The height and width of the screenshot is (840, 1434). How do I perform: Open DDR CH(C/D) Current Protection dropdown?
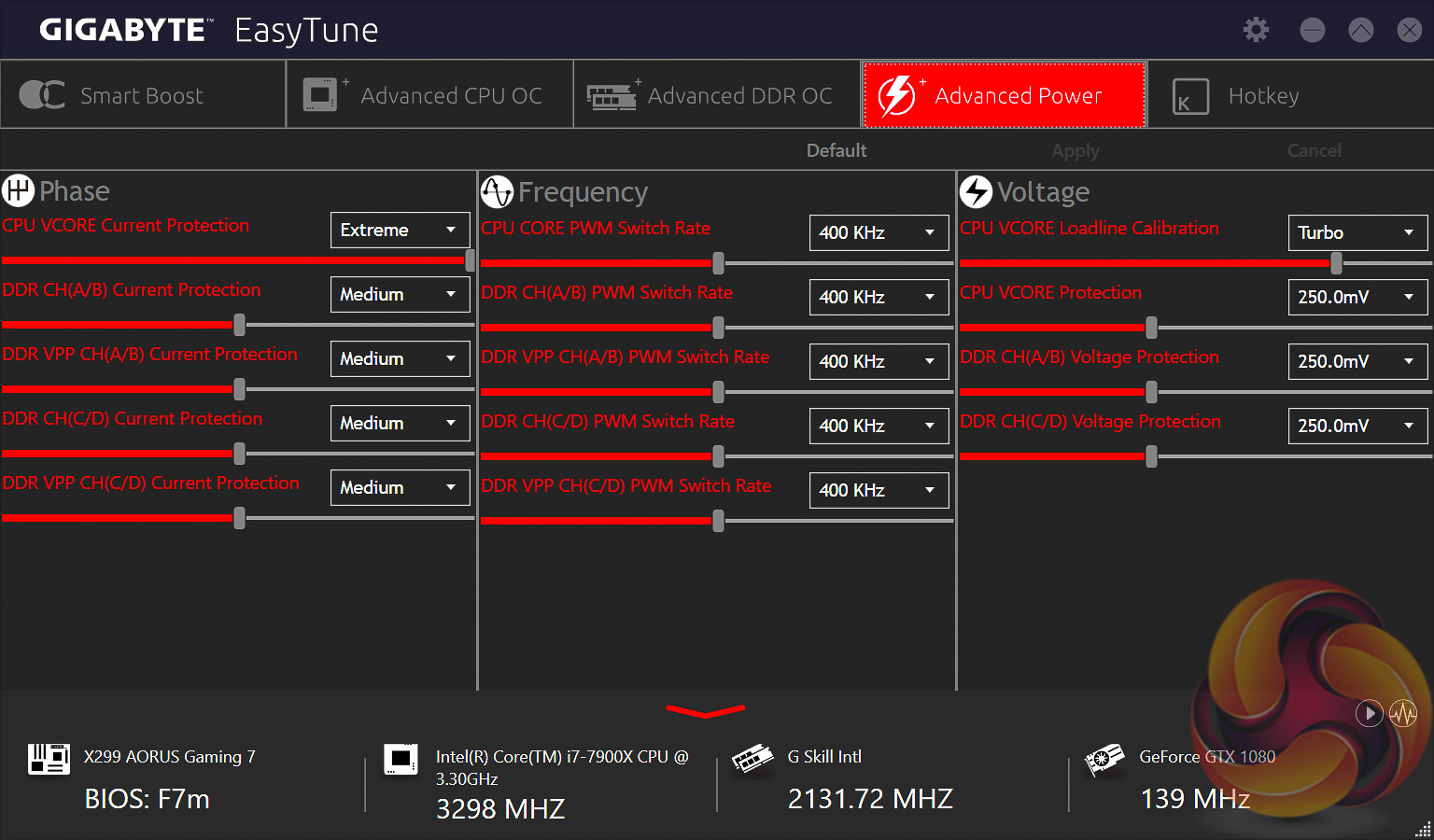tap(400, 423)
